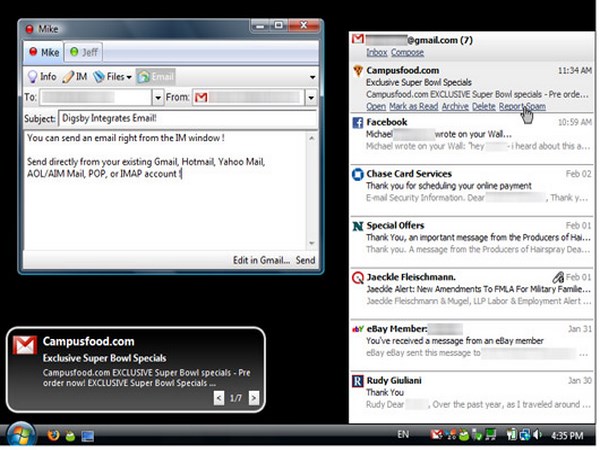
Task: Click the Edit in Gmail link
Action: [261, 260]
